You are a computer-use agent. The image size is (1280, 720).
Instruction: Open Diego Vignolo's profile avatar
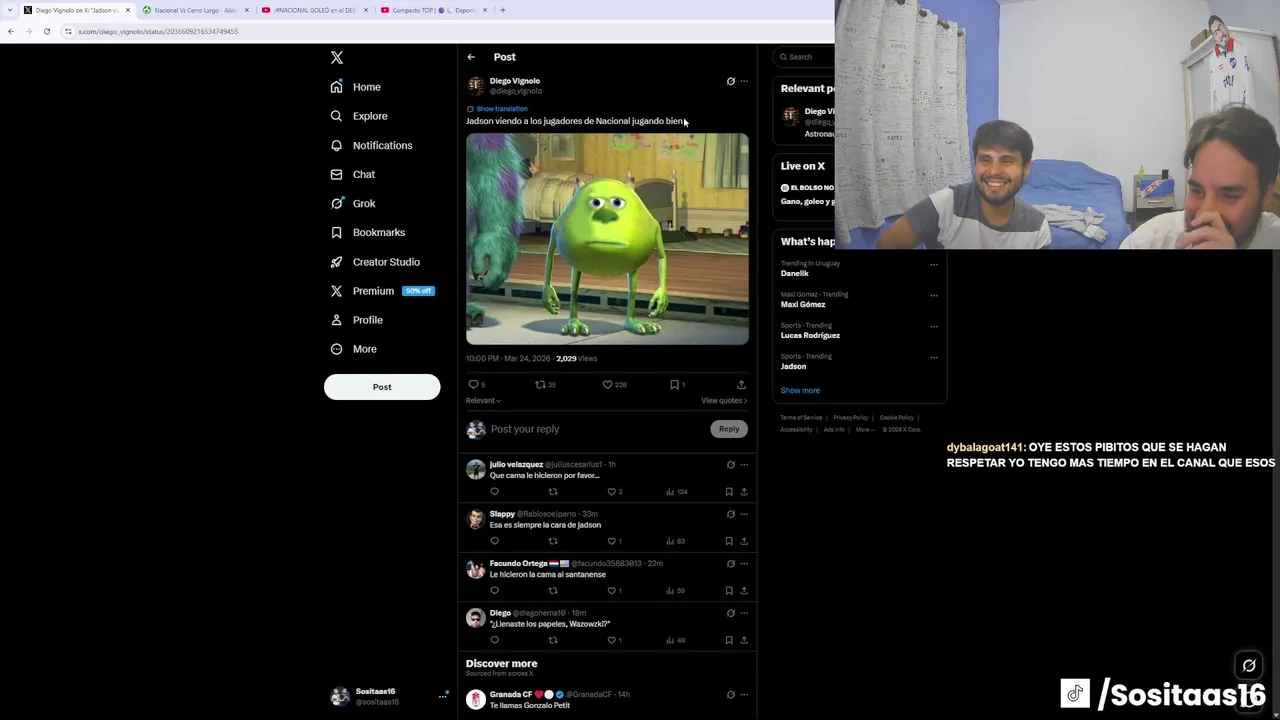(x=475, y=86)
